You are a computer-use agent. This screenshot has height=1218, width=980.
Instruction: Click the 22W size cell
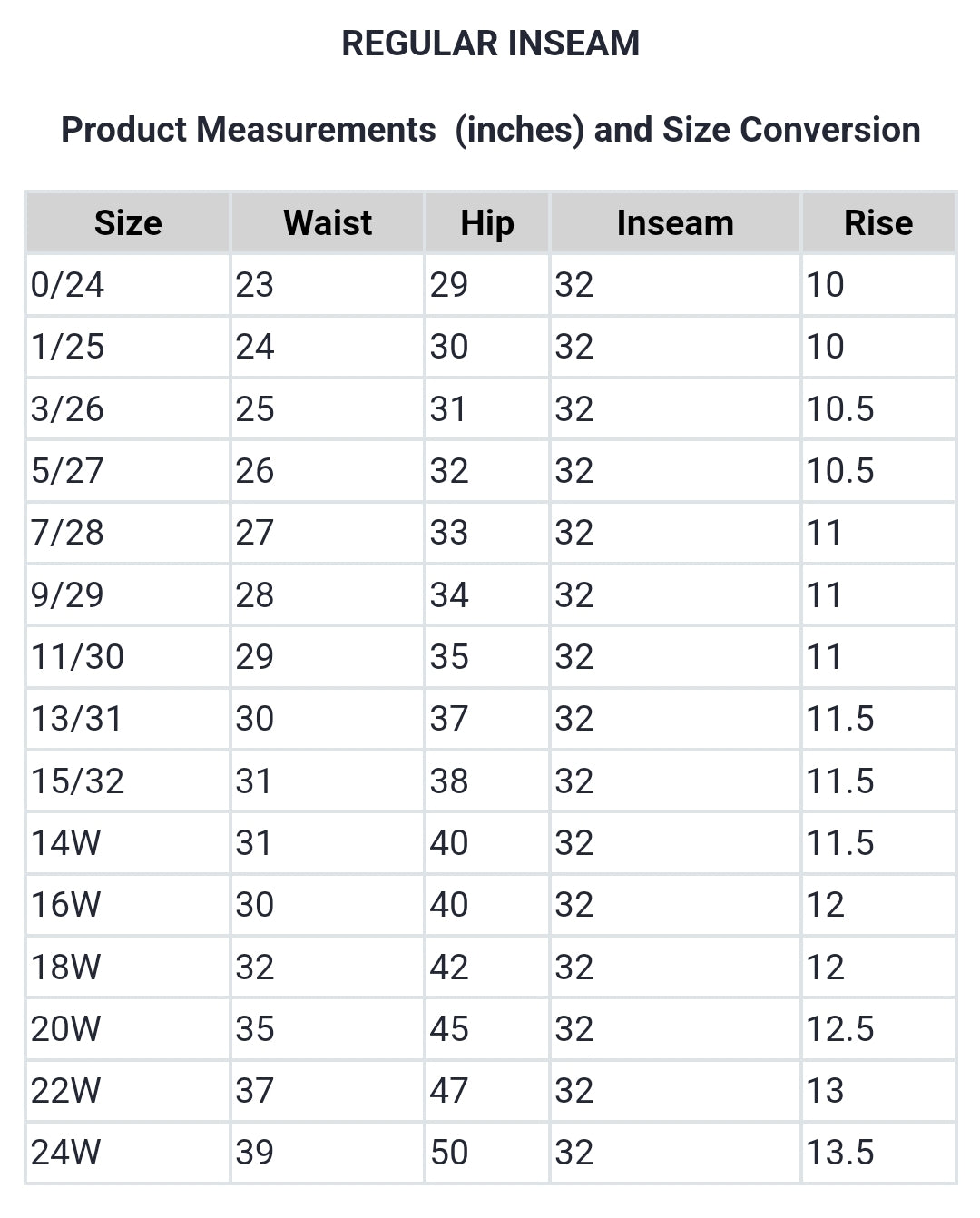click(66, 1091)
